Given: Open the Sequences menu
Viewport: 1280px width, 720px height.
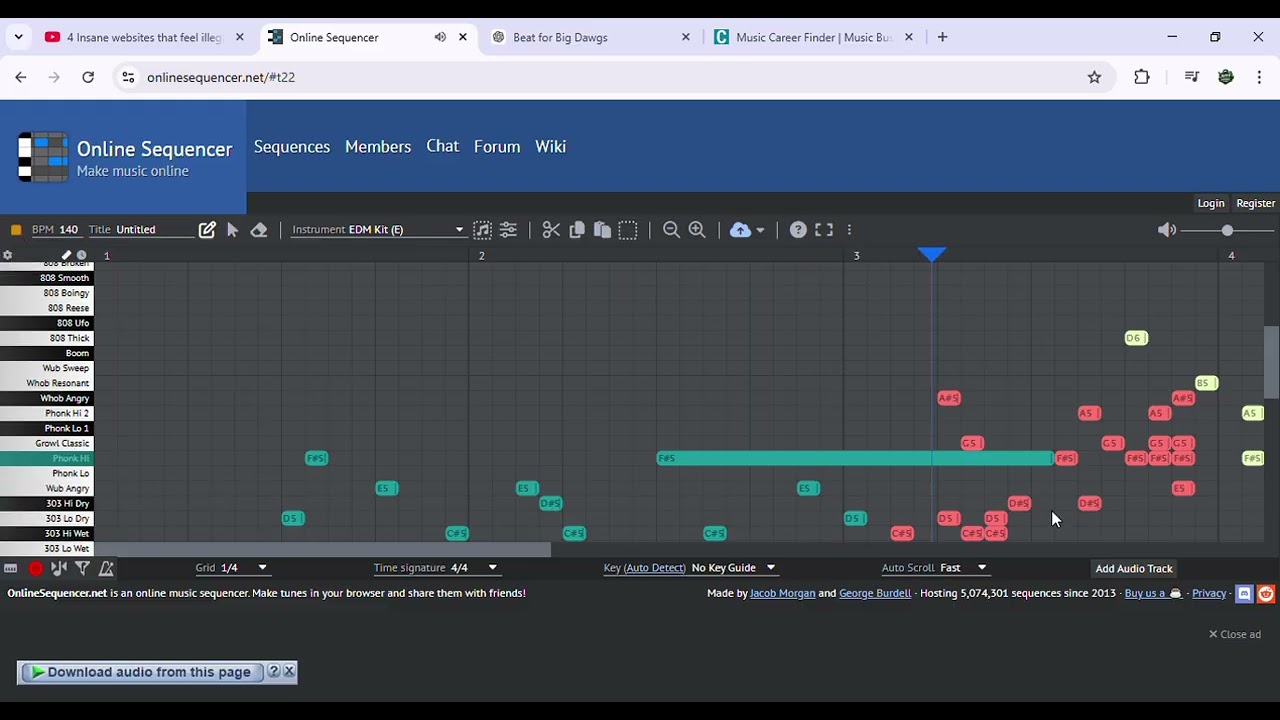Looking at the screenshot, I should coord(292,147).
